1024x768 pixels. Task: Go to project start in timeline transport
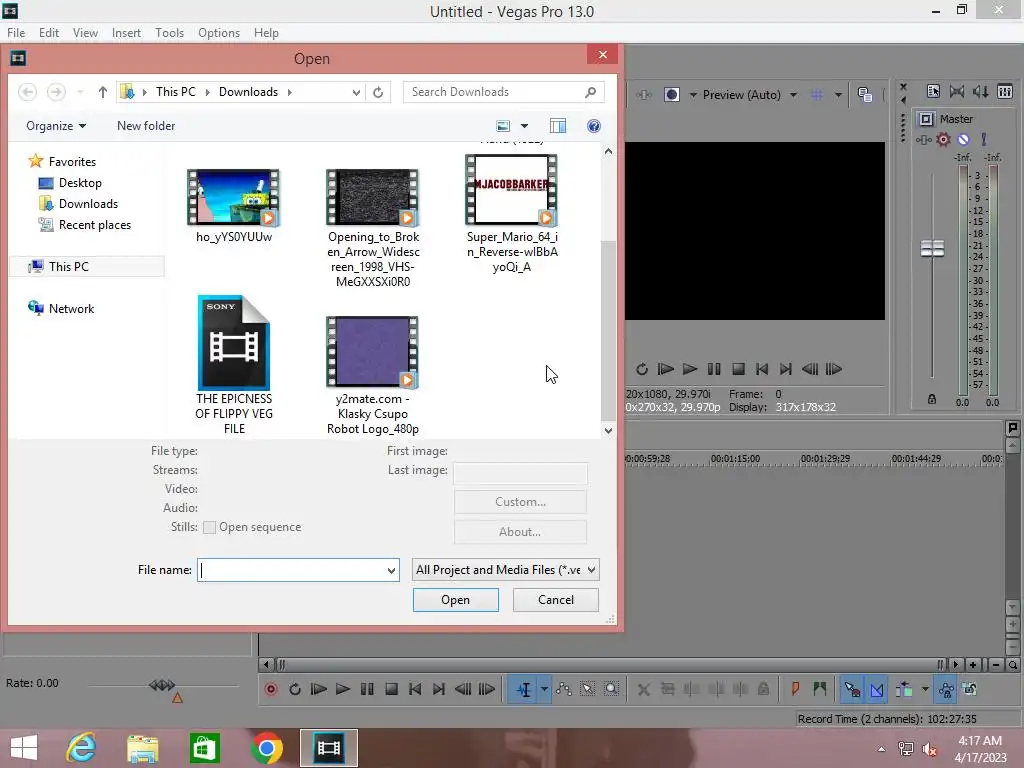coord(415,689)
